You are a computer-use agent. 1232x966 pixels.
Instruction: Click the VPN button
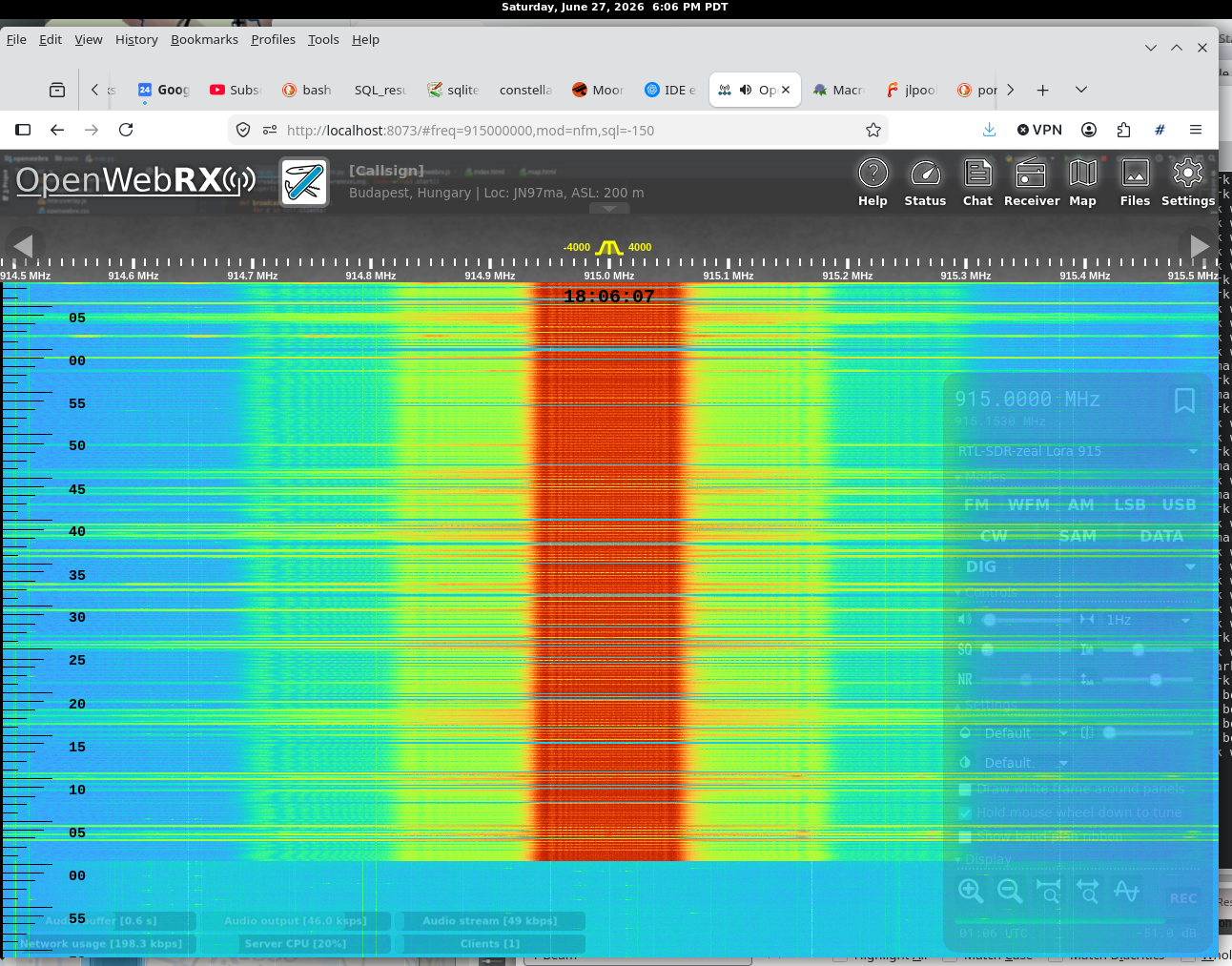click(1039, 130)
